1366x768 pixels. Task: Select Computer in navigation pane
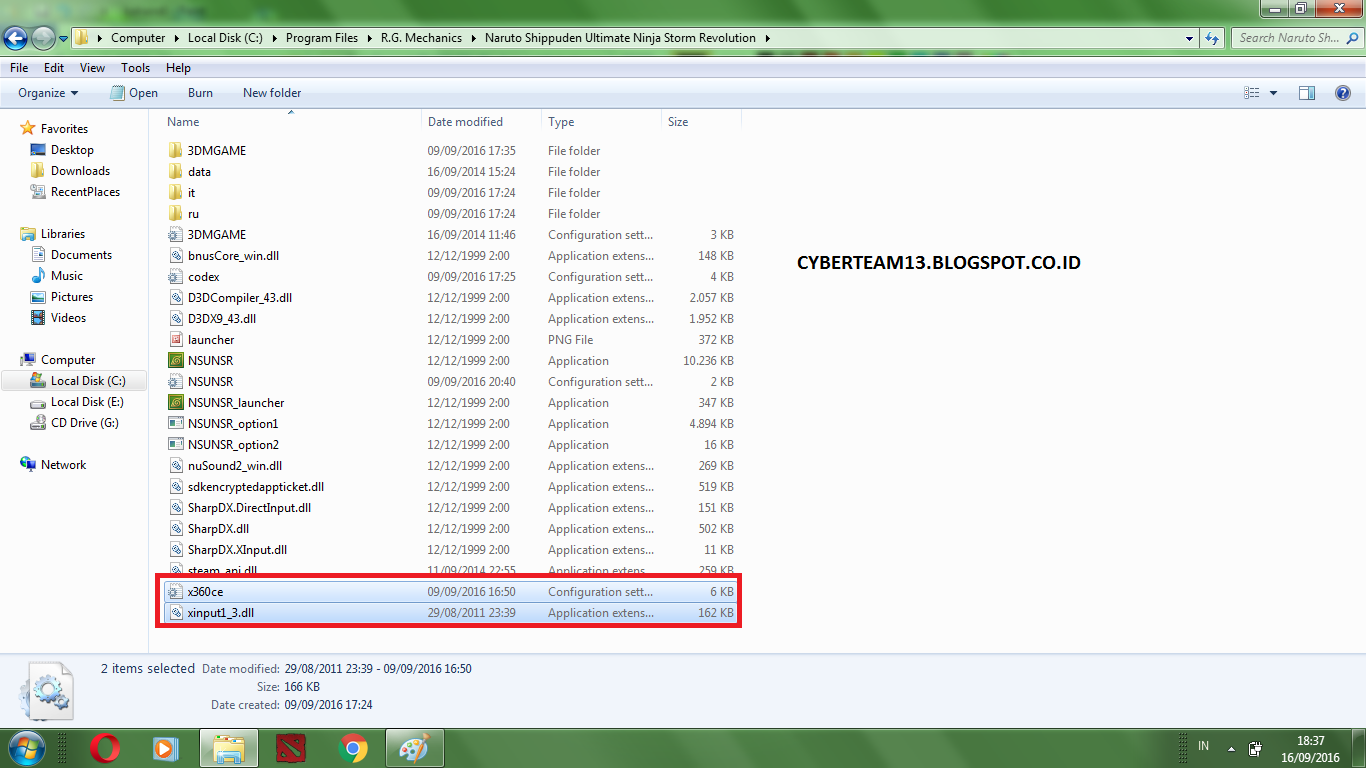pos(67,360)
